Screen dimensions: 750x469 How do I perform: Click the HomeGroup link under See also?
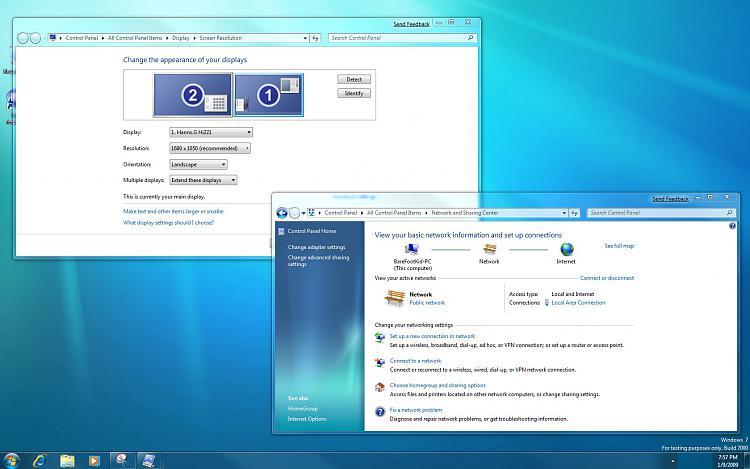click(302, 409)
